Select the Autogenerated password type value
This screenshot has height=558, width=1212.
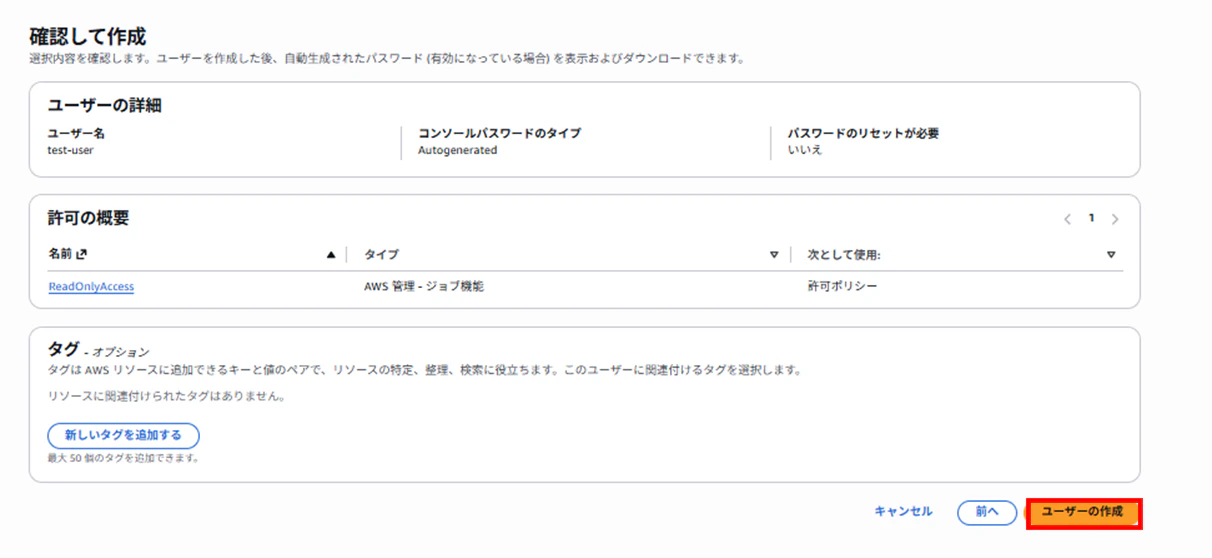[x=457, y=150]
